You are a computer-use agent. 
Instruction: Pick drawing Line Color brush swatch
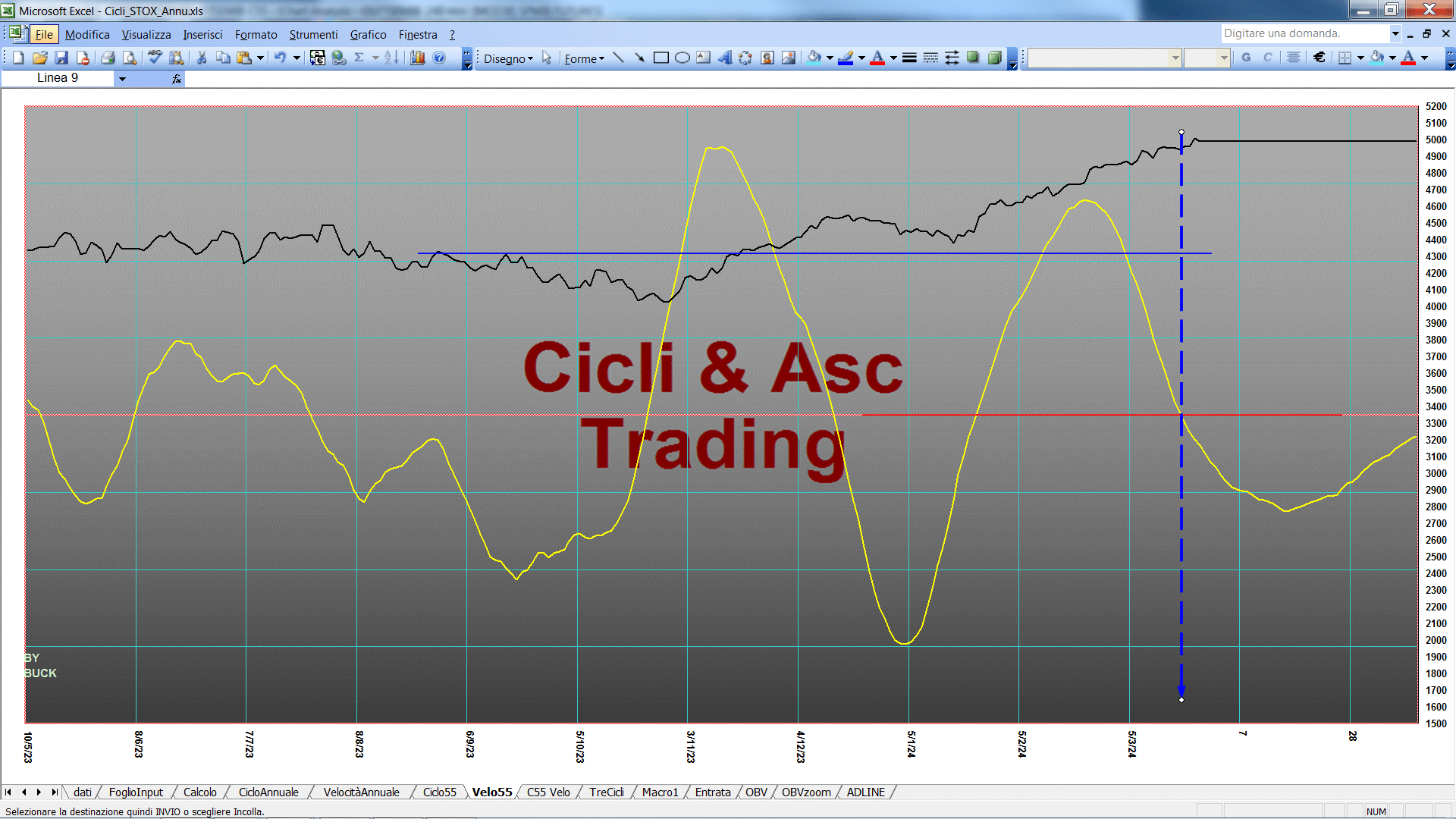pyautogui.click(x=846, y=58)
